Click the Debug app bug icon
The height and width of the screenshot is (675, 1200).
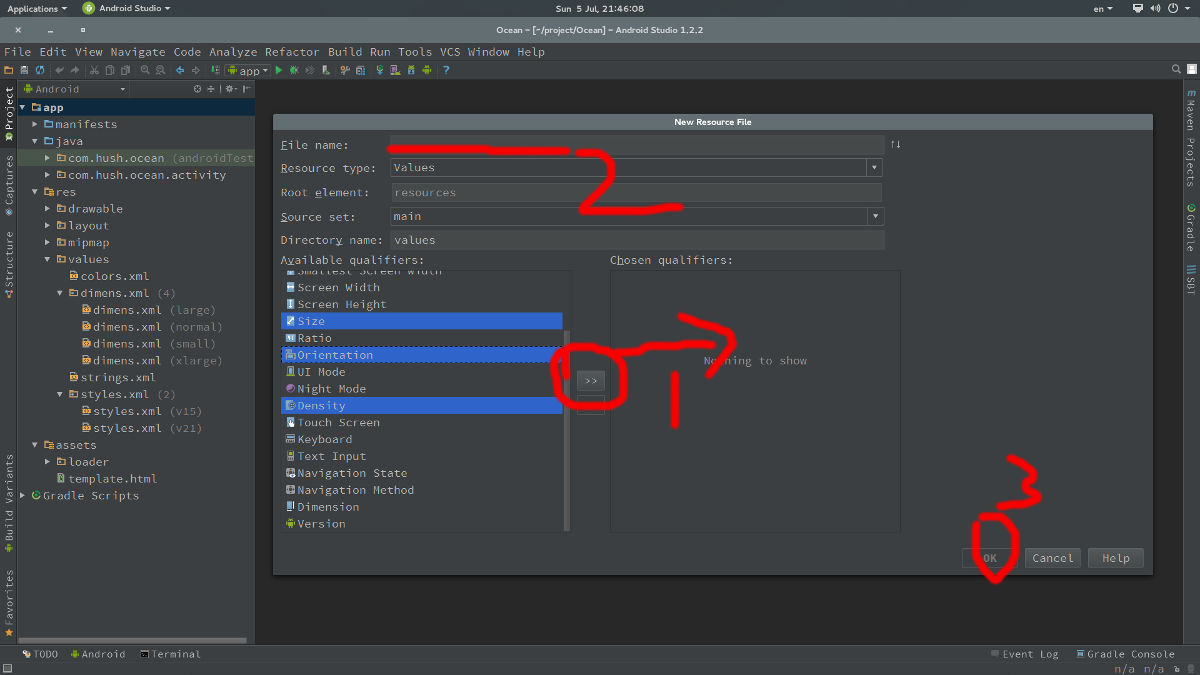coord(294,70)
